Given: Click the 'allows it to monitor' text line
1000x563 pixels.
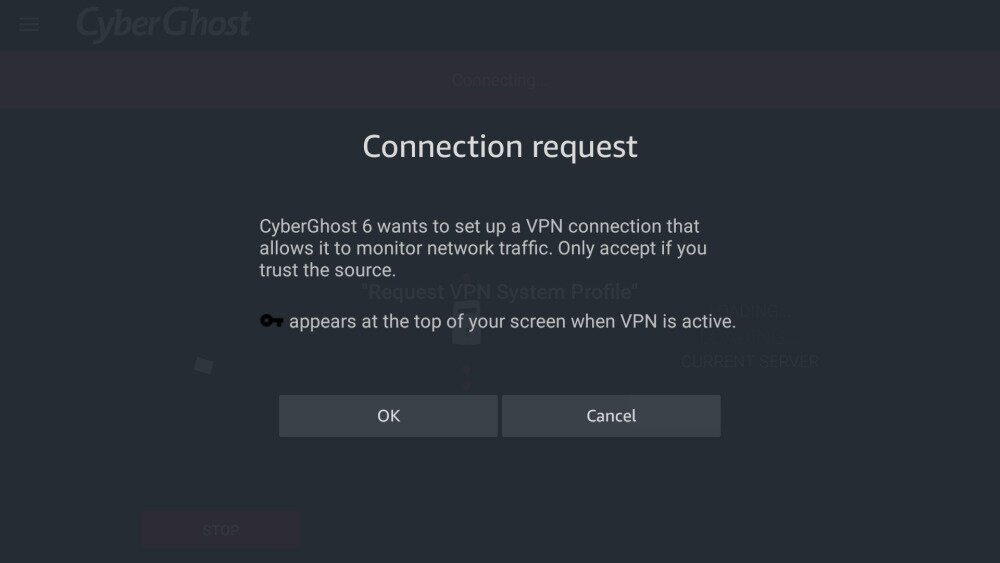Looking at the screenshot, I should point(483,248).
